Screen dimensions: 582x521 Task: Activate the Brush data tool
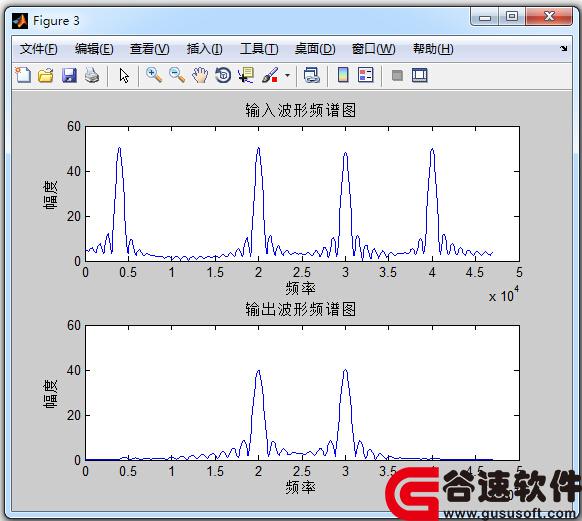pyautogui.click(x=270, y=75)
